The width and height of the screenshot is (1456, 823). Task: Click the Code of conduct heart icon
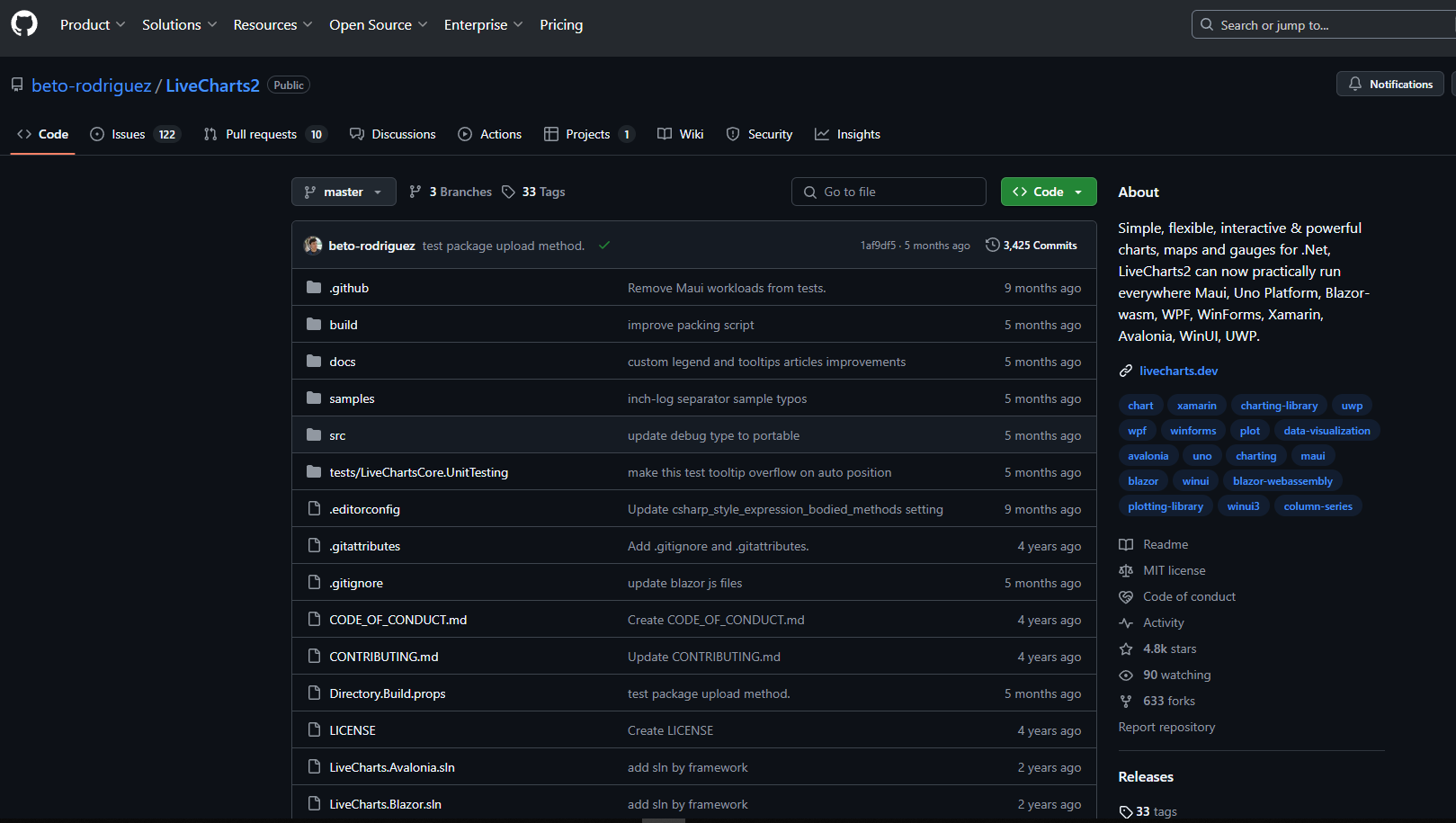(1126, 596)
